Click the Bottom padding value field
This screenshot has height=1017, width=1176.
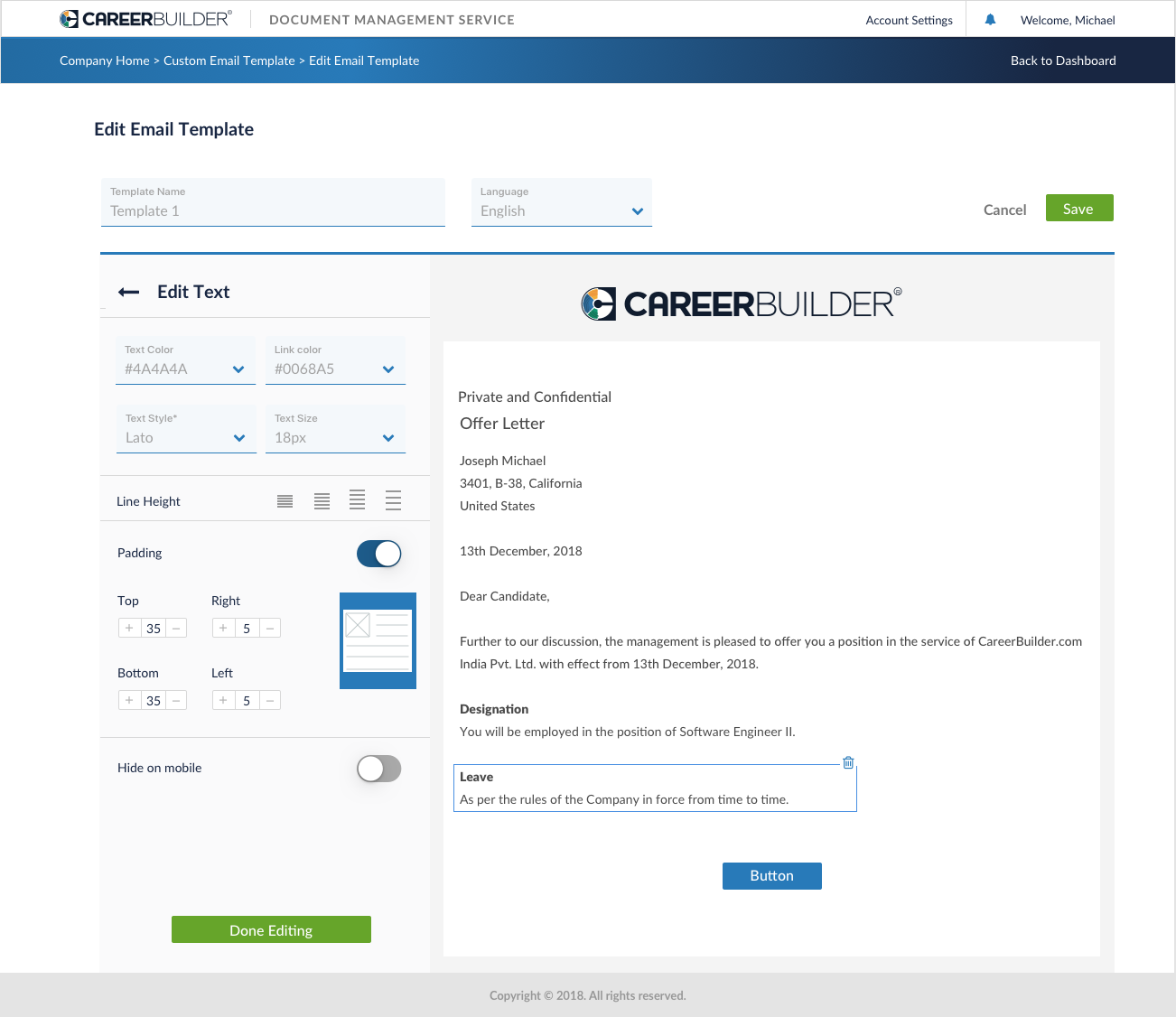154,700
